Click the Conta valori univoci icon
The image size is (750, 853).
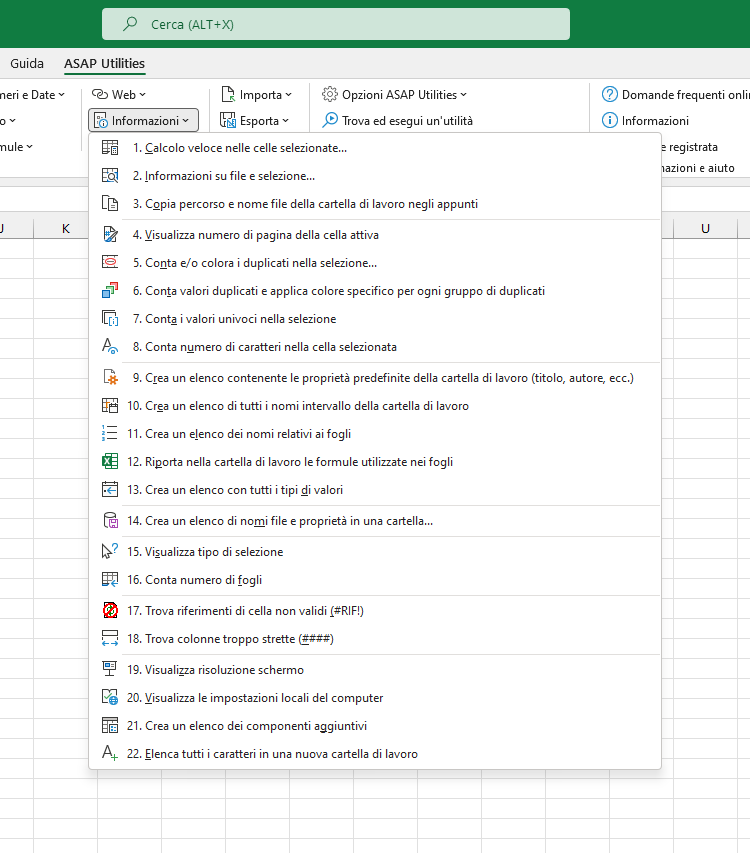pos(110,318)
